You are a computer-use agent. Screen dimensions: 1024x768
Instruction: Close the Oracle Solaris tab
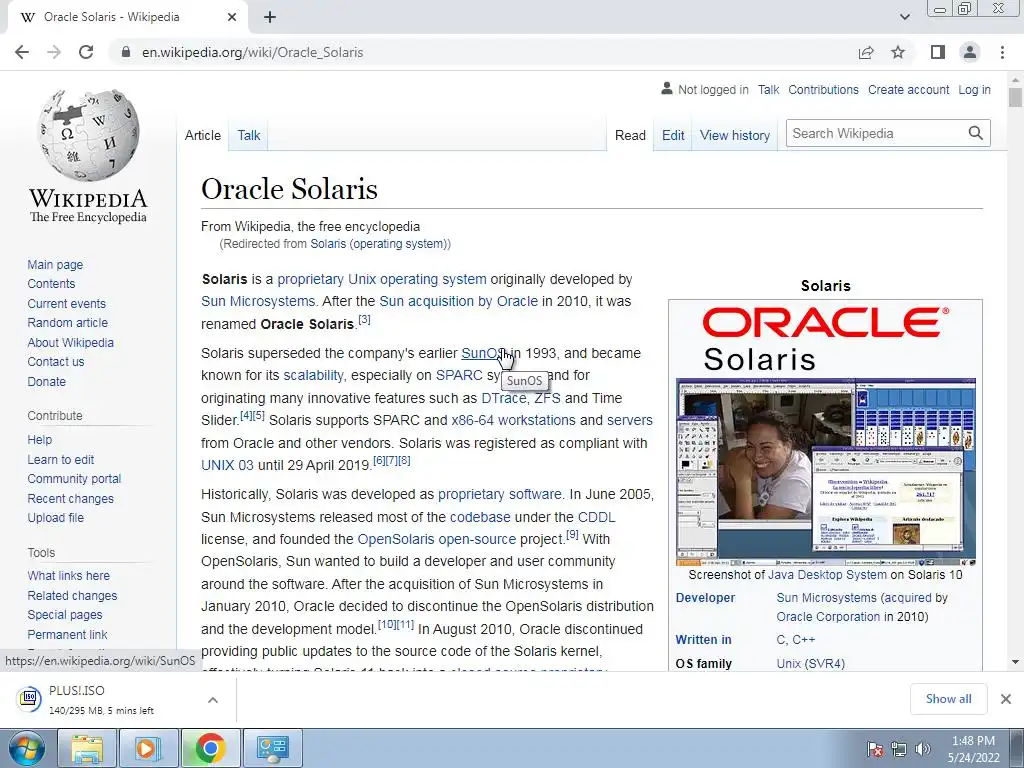click(x=232, y=17)
